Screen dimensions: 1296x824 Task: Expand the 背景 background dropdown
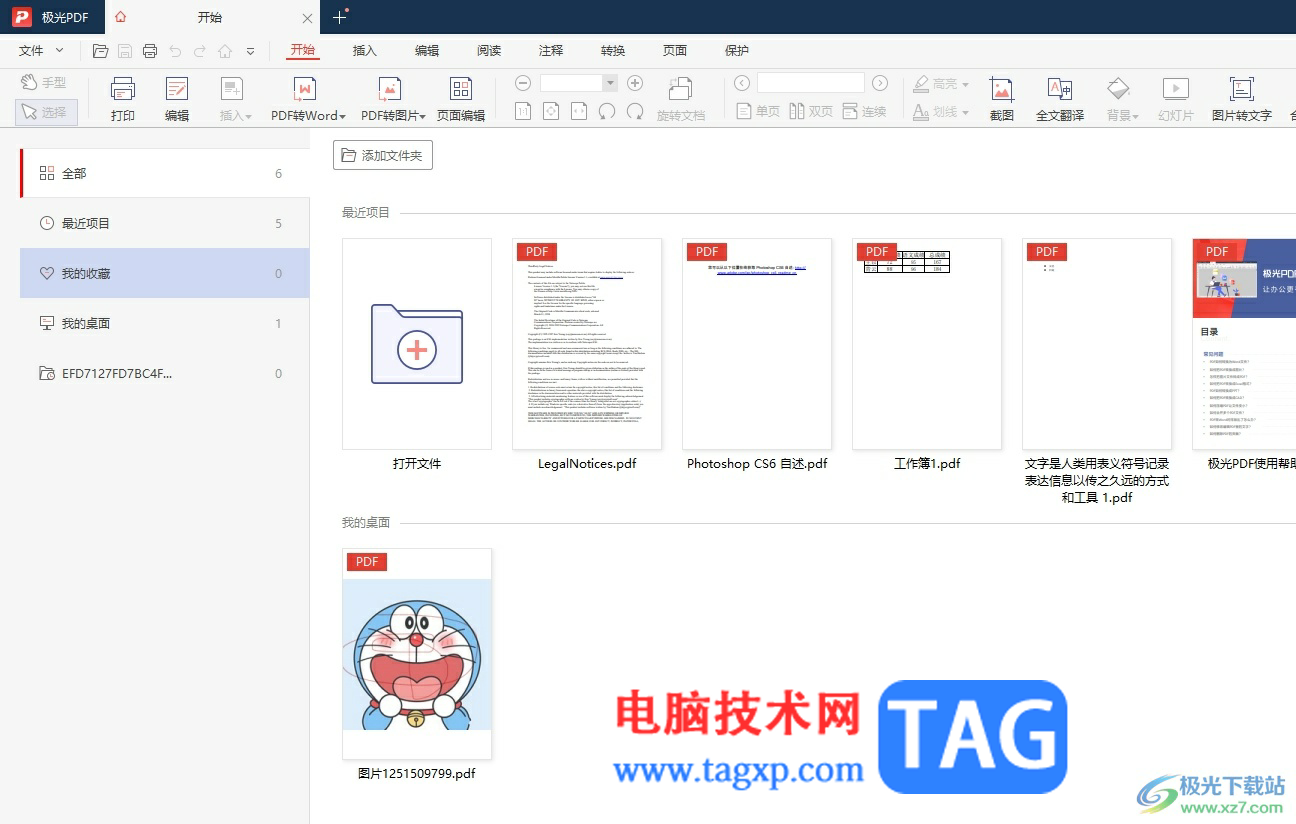[1122, 99]
